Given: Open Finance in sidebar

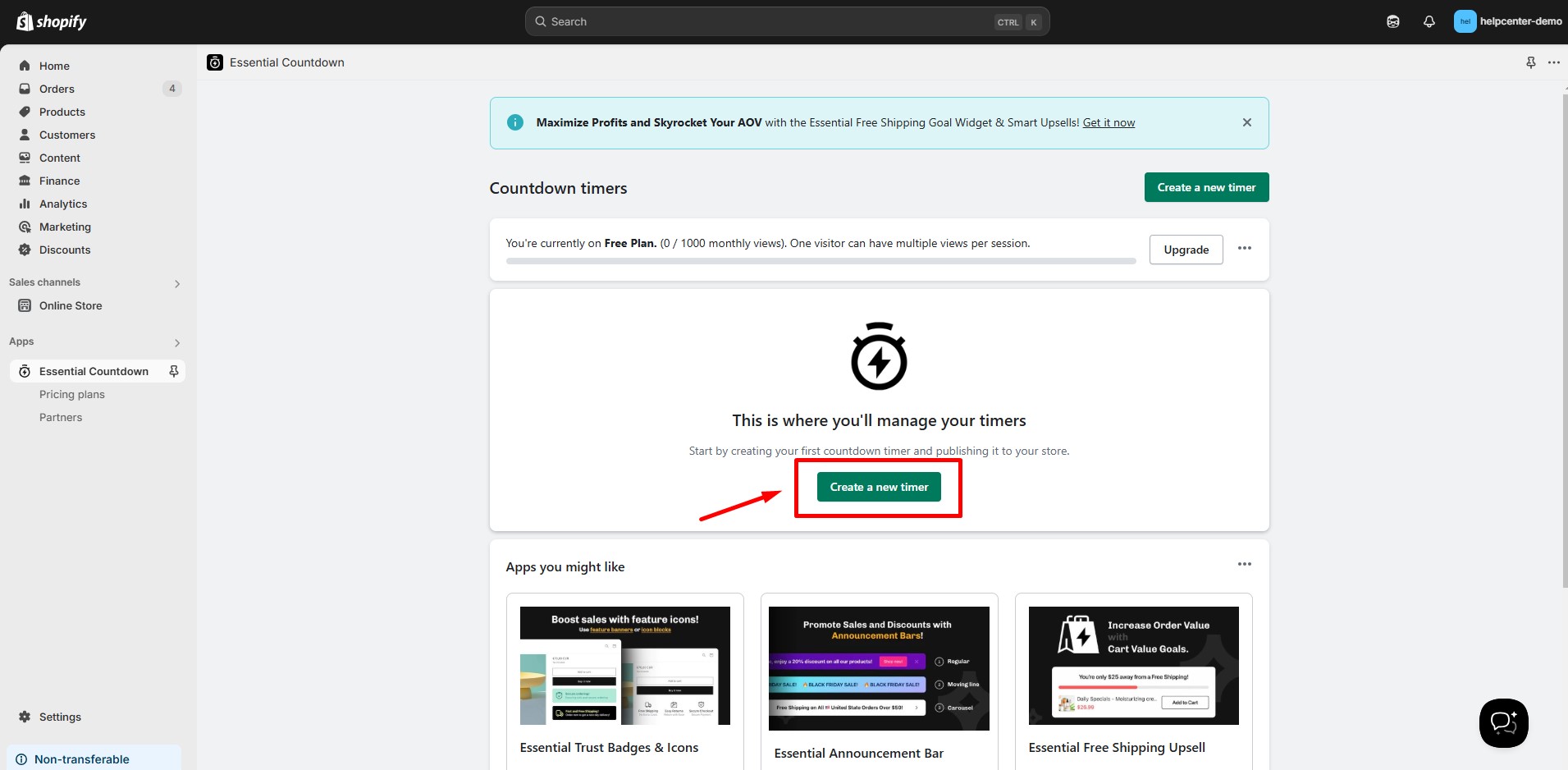Looking at the screenshot, I should coord(59,181).
